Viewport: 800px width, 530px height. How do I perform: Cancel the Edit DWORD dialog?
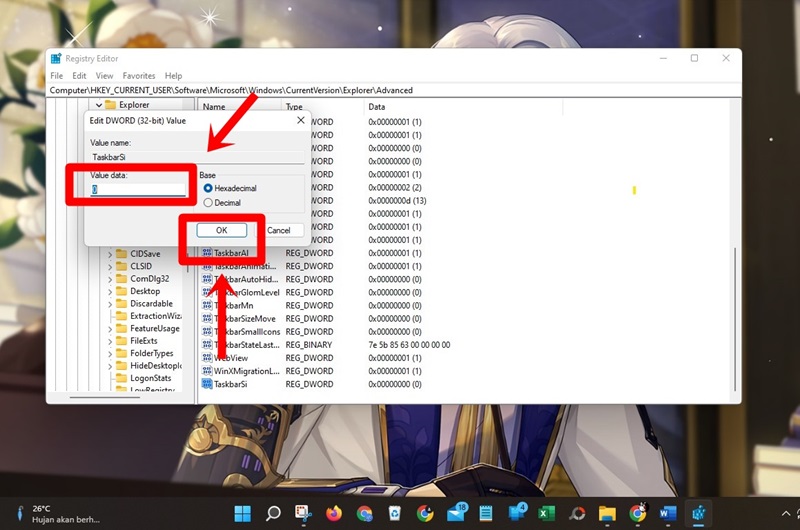pyautogui.click(x=279, y=230)
